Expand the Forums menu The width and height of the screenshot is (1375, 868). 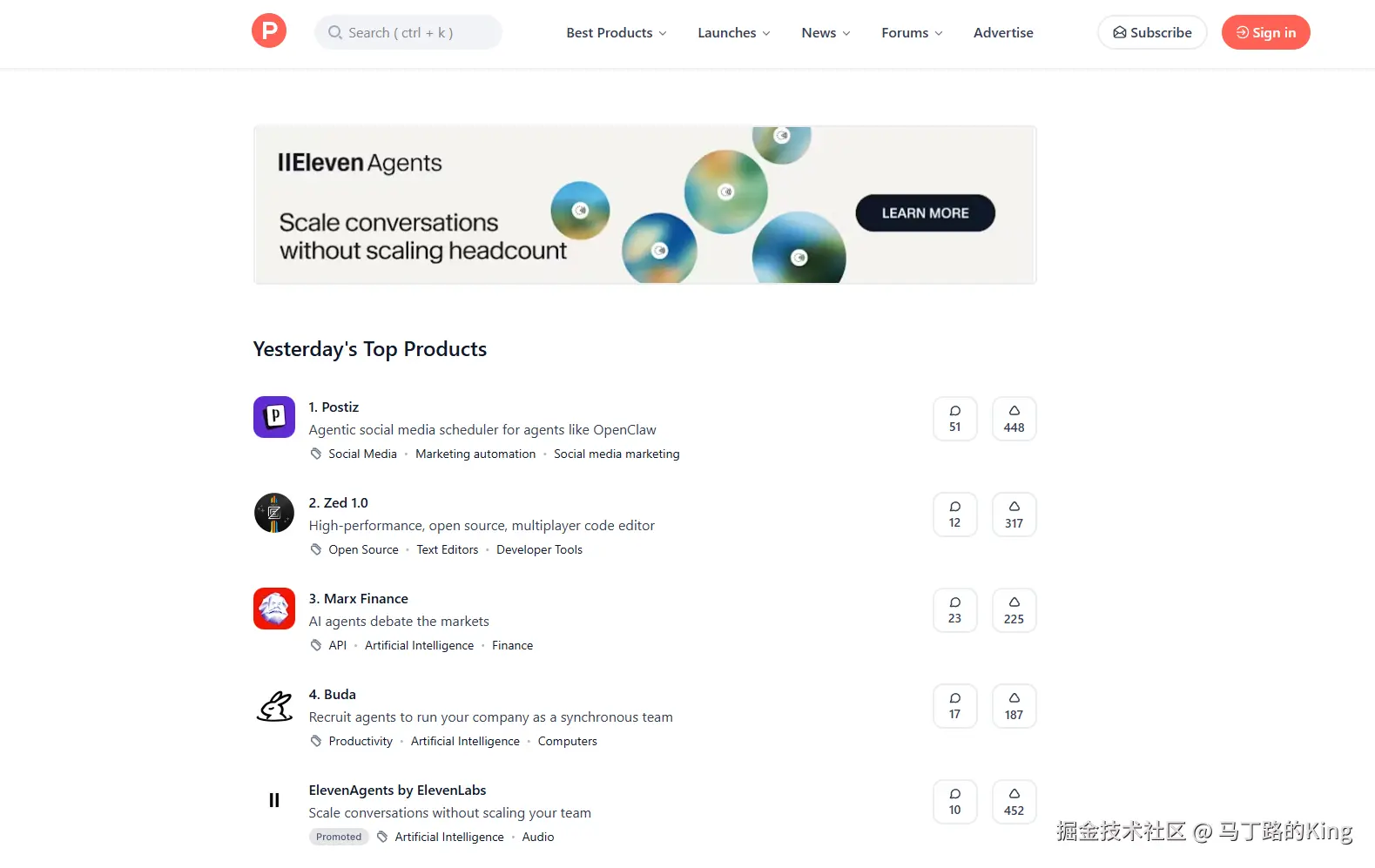coord(912,32)
